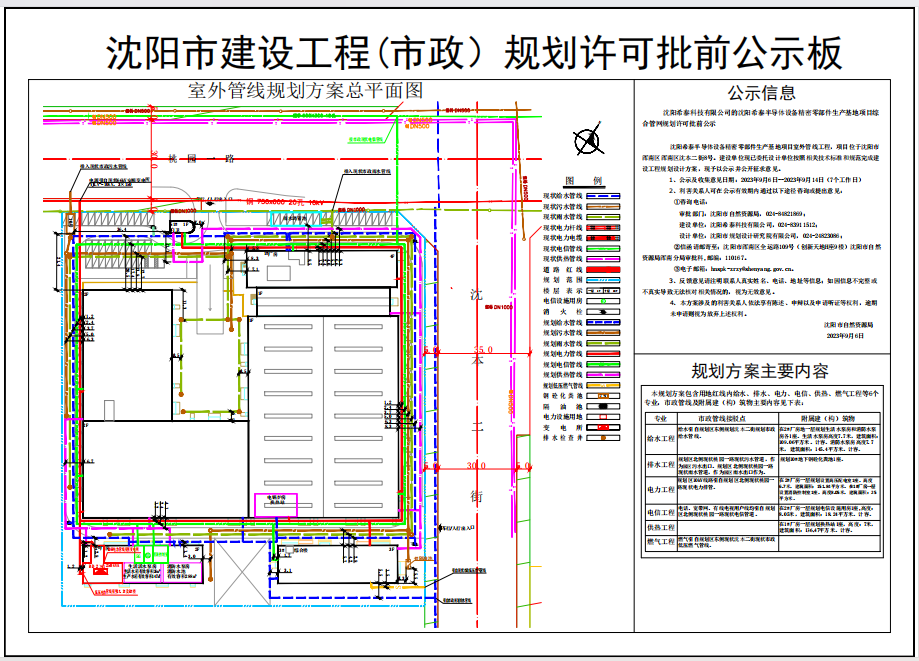The height and width of the screenshot is (661, 919).
Task: Click the 隔油池 legend label
Action: click(x=563, y=406)
